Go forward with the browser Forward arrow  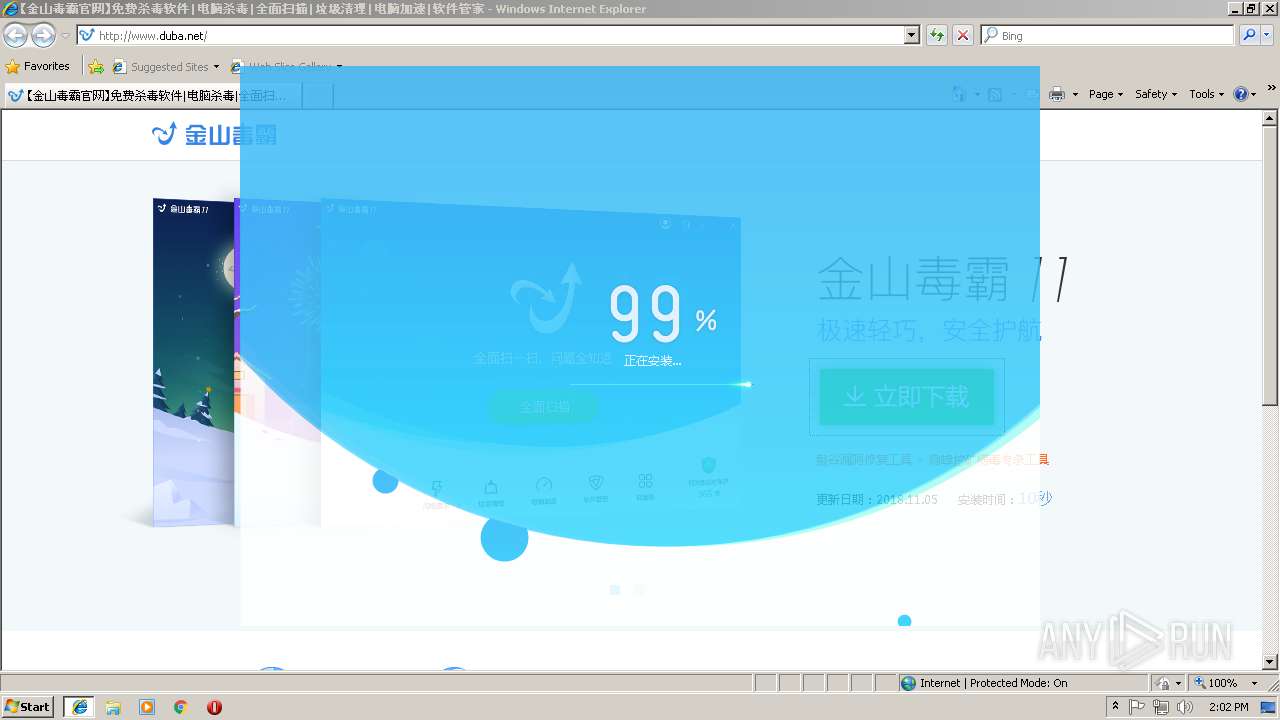43,36
